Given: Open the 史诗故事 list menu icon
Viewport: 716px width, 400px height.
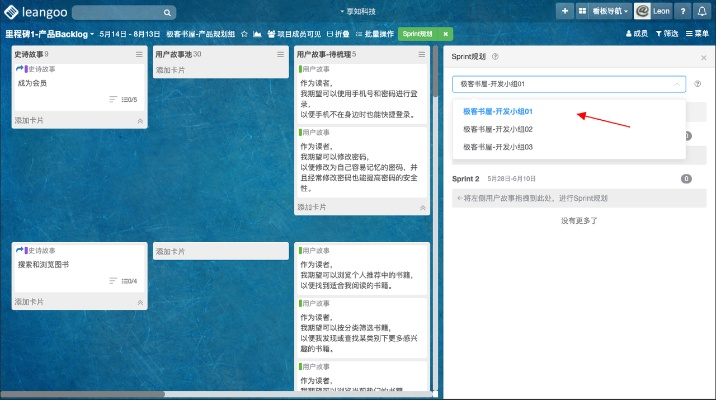Looking at the screenshot, I should [x=140, y=54].
